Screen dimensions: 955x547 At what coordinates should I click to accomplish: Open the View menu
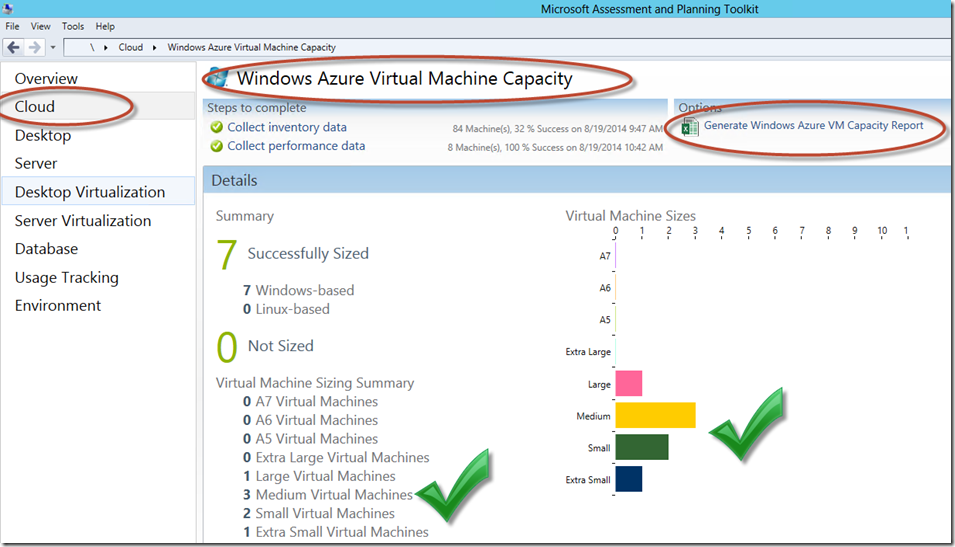coord(41,26)
